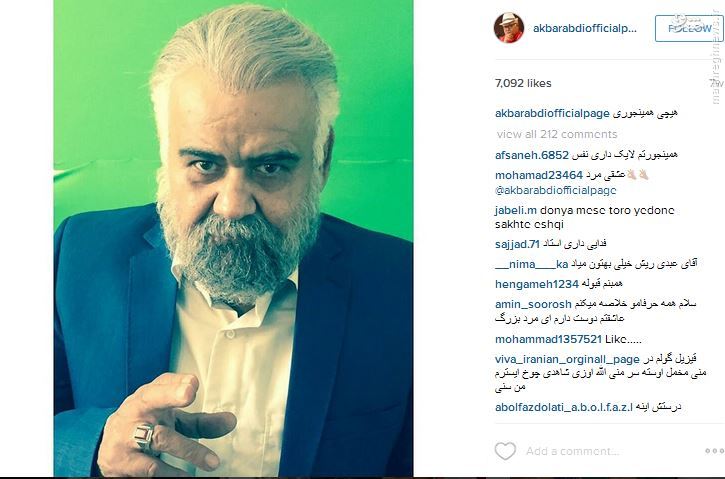Open the profile avatar picture
This screenshot has width=725, height=479.
509,28
